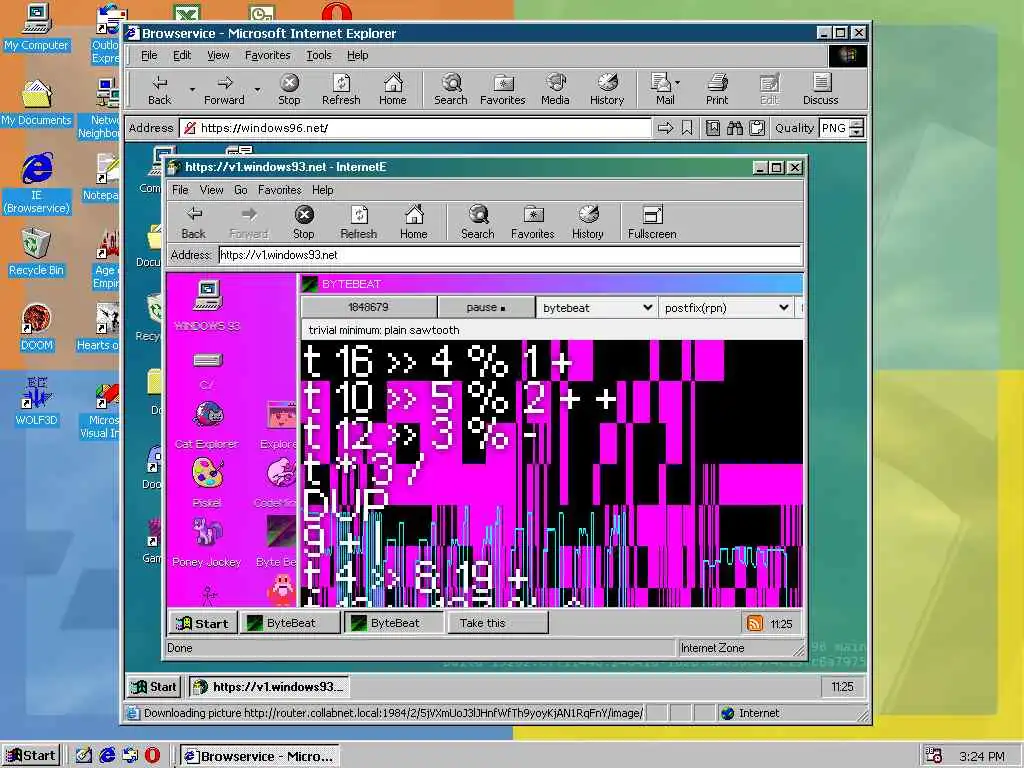The image size is (1024, 768).
Task: Click Stop icon in Browservice toolbar
Action: [289, 90]
